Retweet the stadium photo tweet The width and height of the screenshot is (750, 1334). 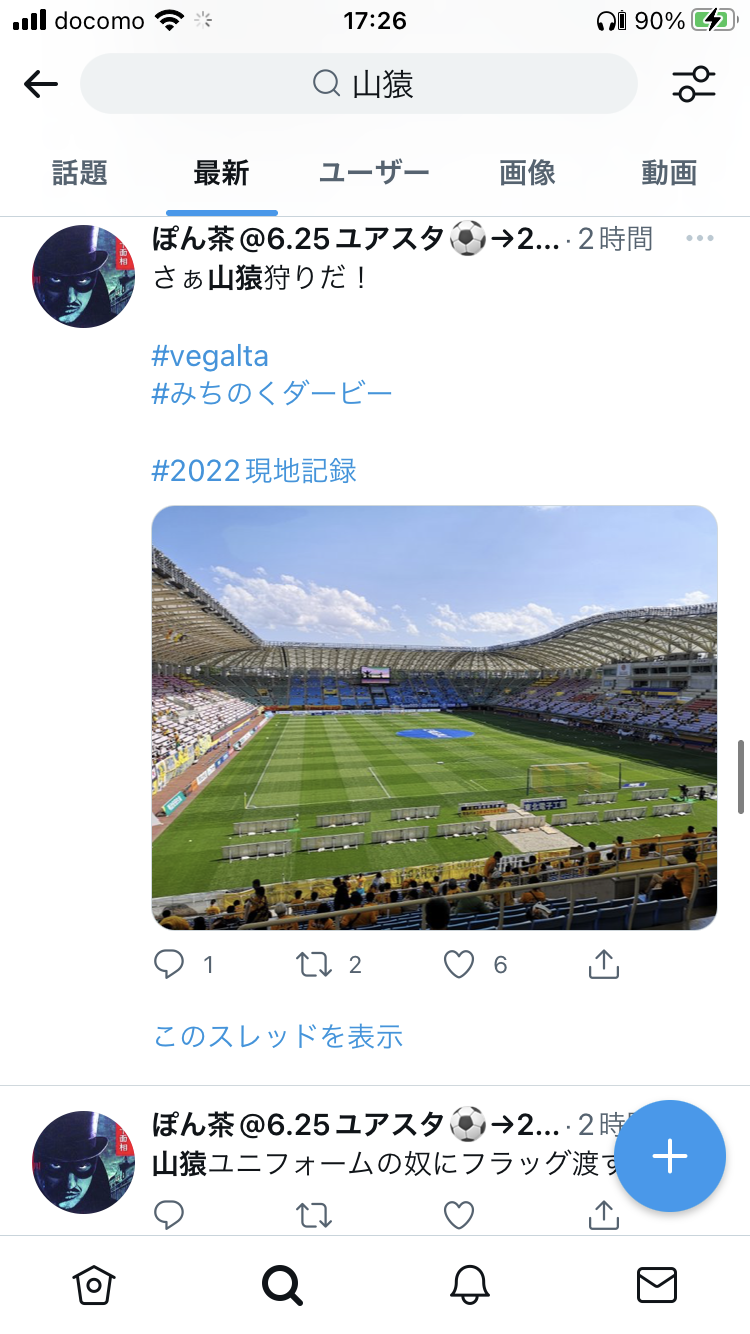coord(315,964)
